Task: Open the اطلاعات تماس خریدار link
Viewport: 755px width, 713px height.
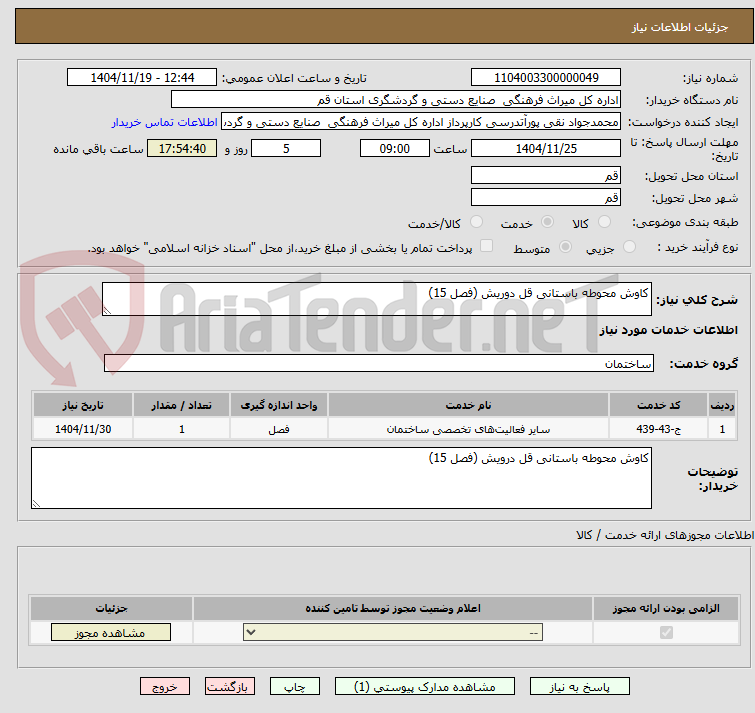Action: coord(165,122)
